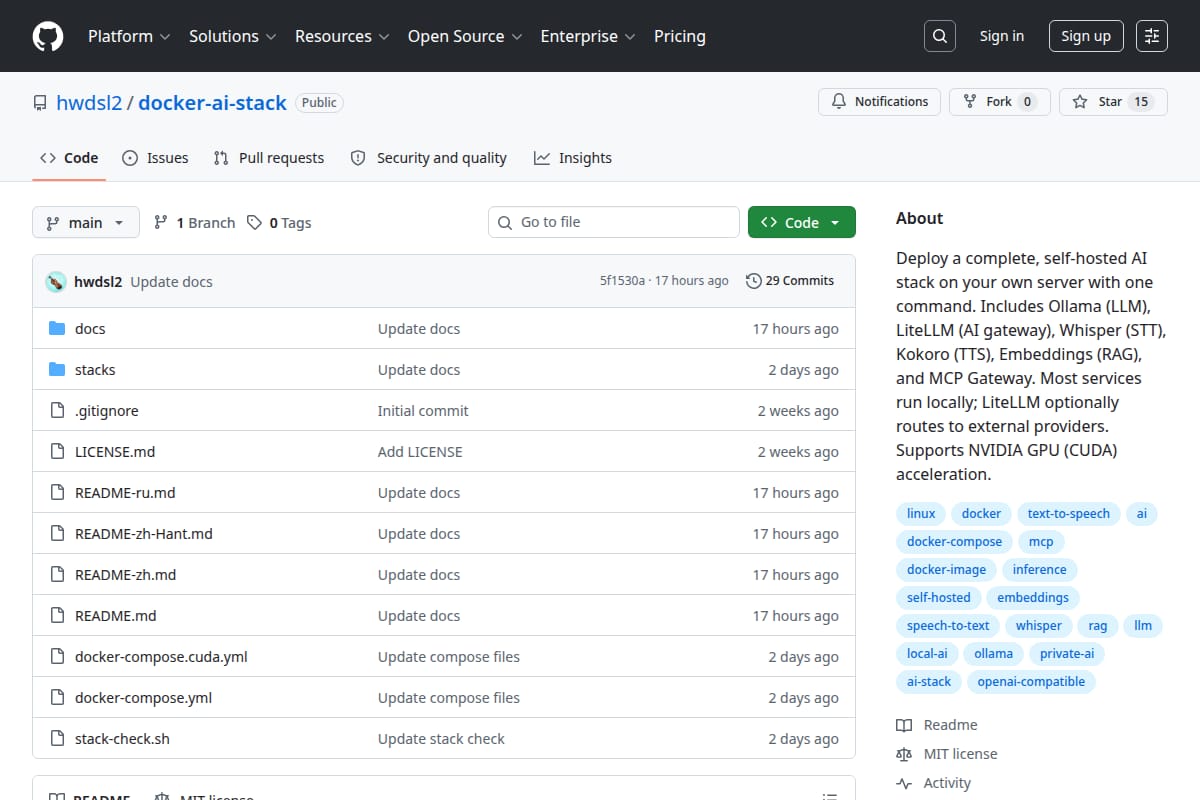Switch to the Code tab
Image resolution: width=1200 pixels, height=800 pixels.
(x=69, y=158)
